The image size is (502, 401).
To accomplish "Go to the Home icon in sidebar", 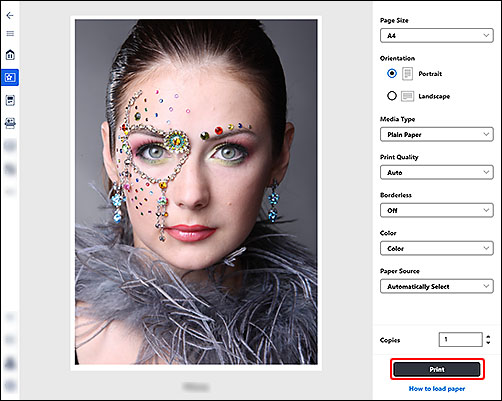I will tap(10, 55).
